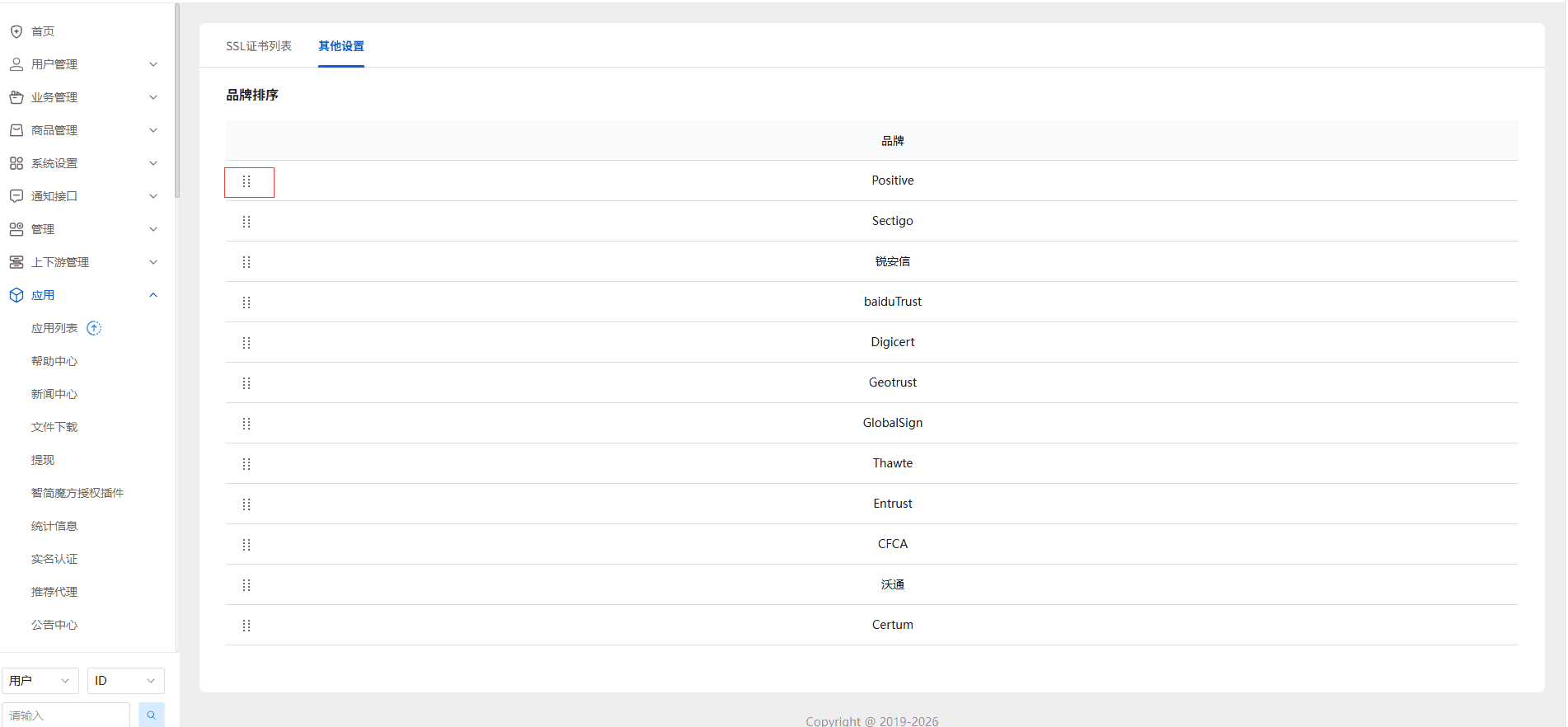The image size is (1568, 727).
Task: Click the drag handle of the baiduTrust row
Action: coord(246,303)
